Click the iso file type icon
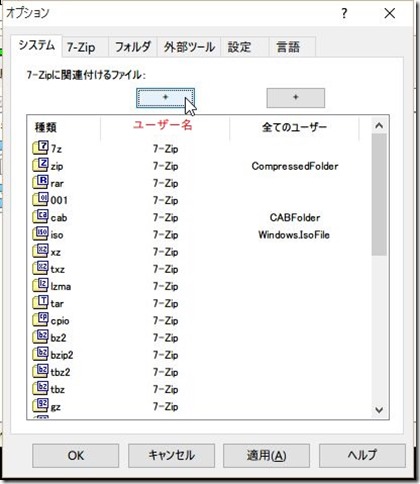This screenshot has width=420, height=484. tap(41, 234)
